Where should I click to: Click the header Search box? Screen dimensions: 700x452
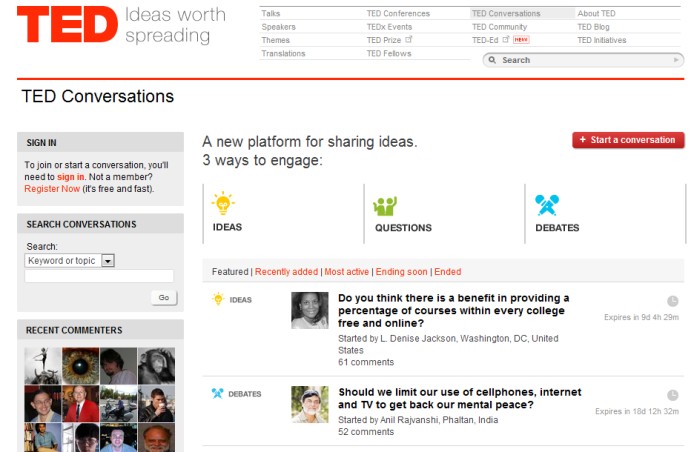[585, 60]
